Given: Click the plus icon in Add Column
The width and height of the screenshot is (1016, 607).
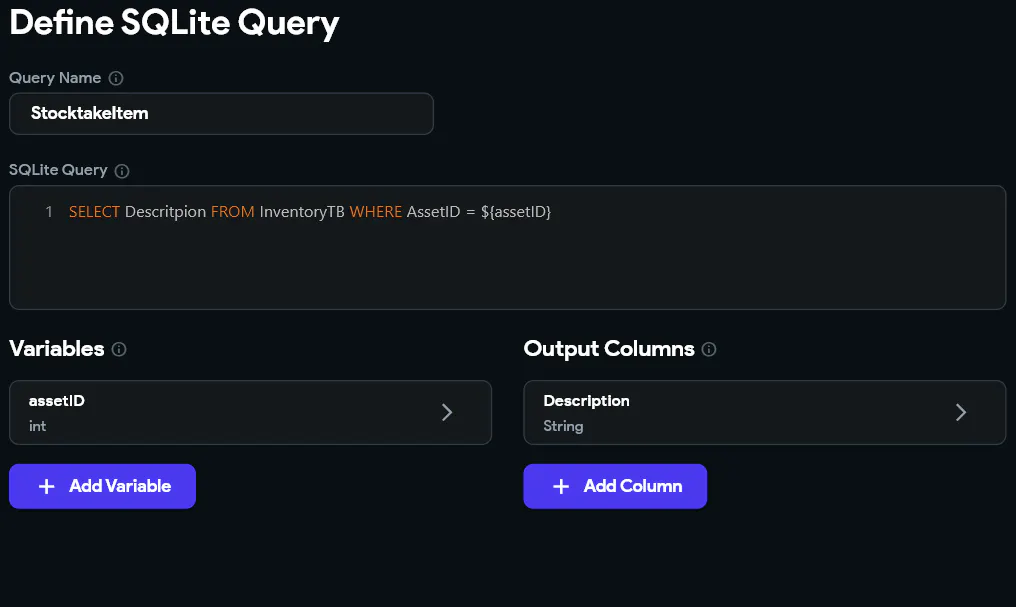Looking at the screenshot, I should click(561, 487).
